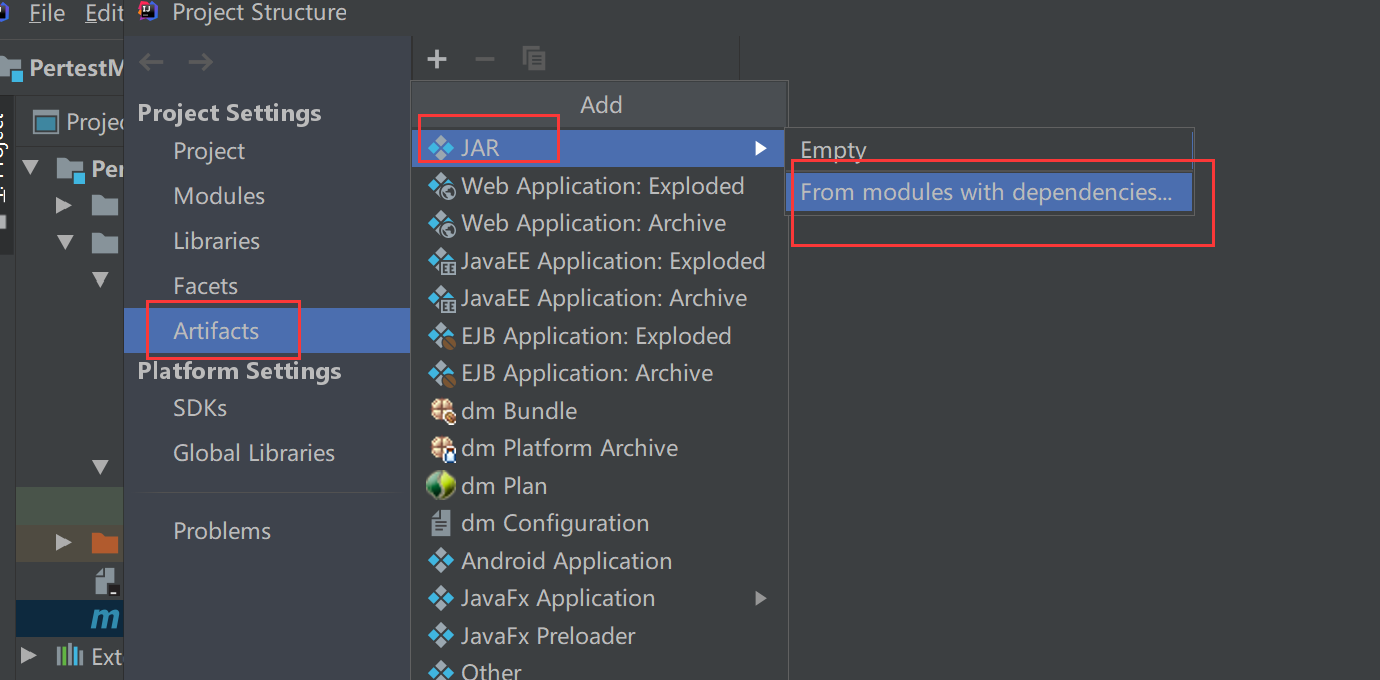Collapse the Per project root tree node

coord(30,168)
